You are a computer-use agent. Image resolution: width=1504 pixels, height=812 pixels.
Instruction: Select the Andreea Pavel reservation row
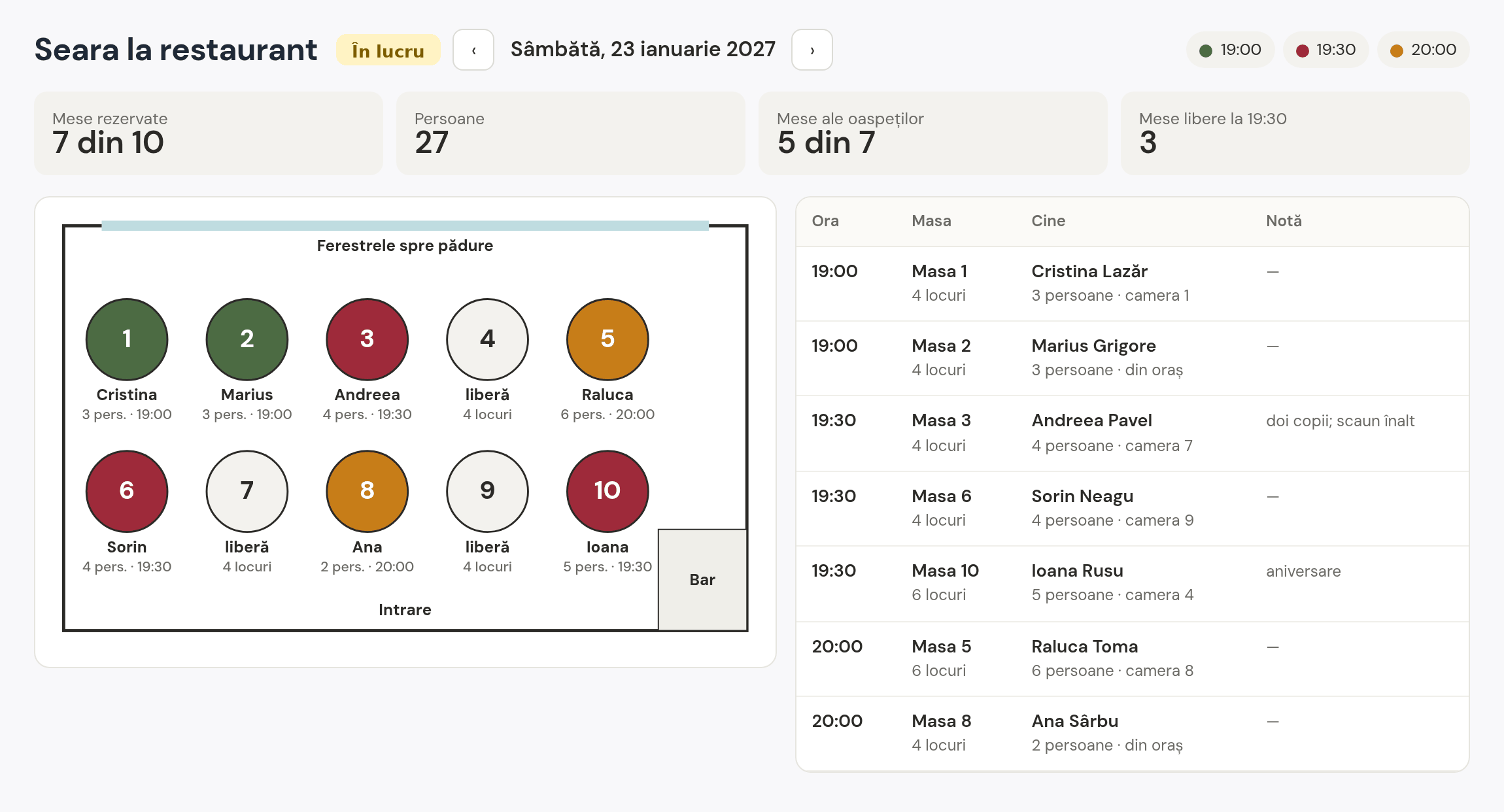point(1133,433)
